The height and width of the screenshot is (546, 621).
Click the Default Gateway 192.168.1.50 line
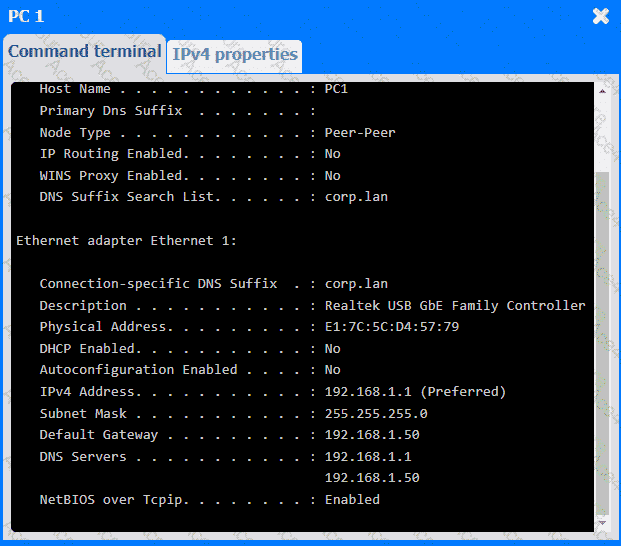coord(229,435)
